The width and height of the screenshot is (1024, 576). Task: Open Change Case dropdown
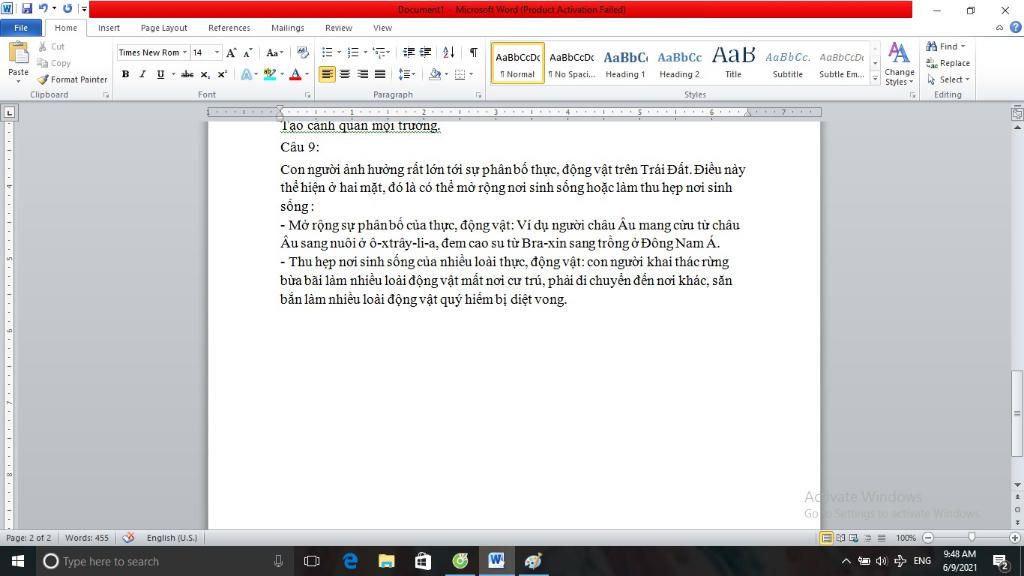274,53
